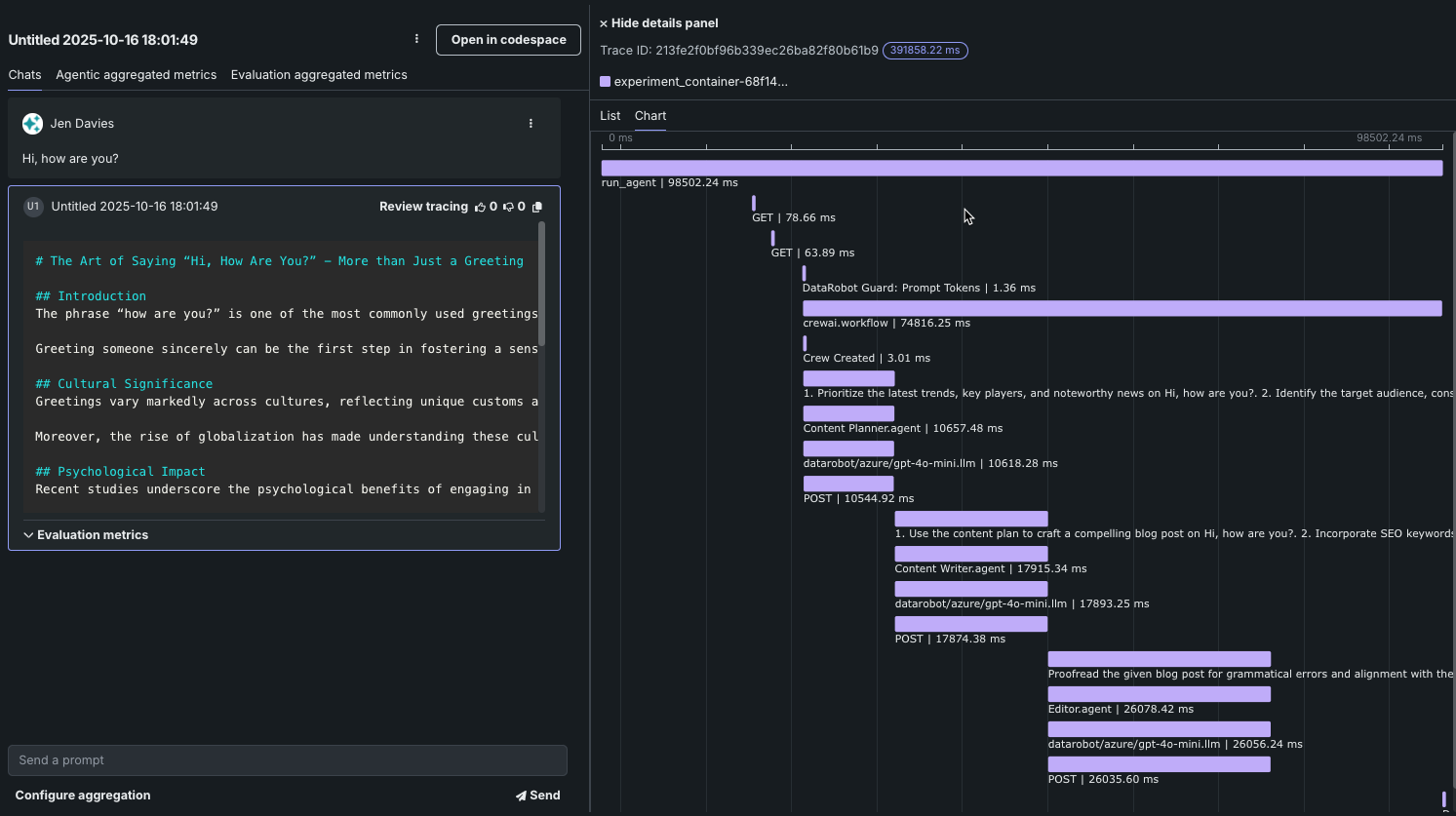Click the purple experiment_container color swatch

point(606,82)
